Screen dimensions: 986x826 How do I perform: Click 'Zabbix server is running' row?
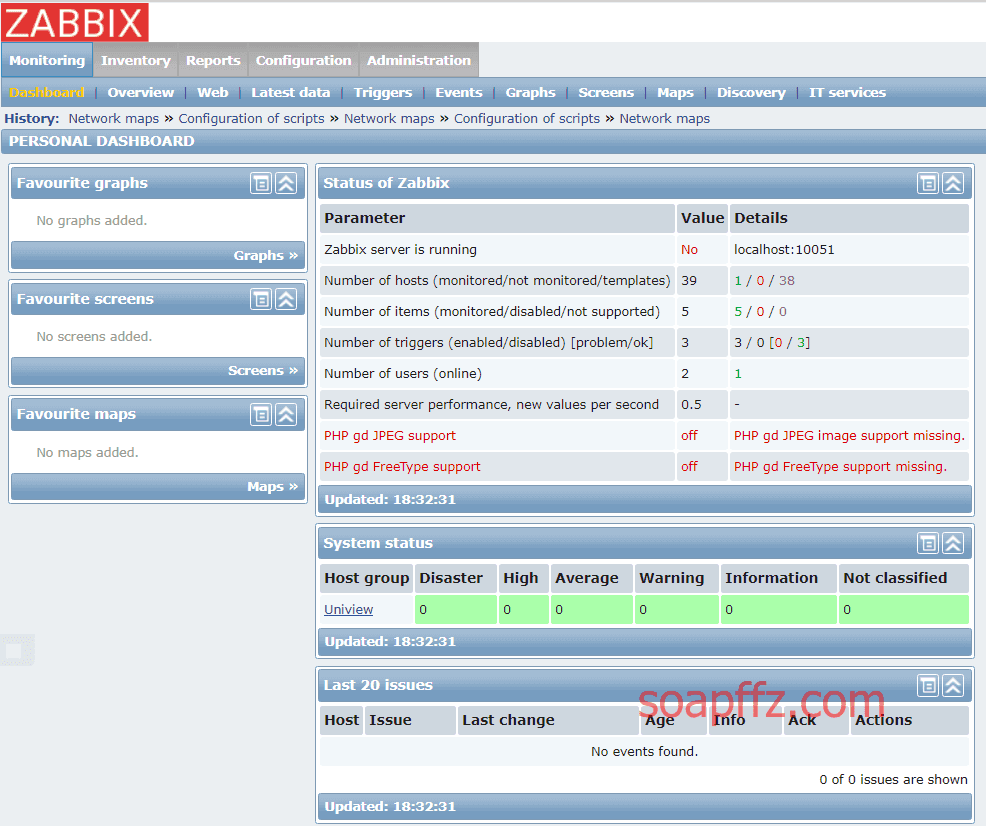[x=645, y=250]
